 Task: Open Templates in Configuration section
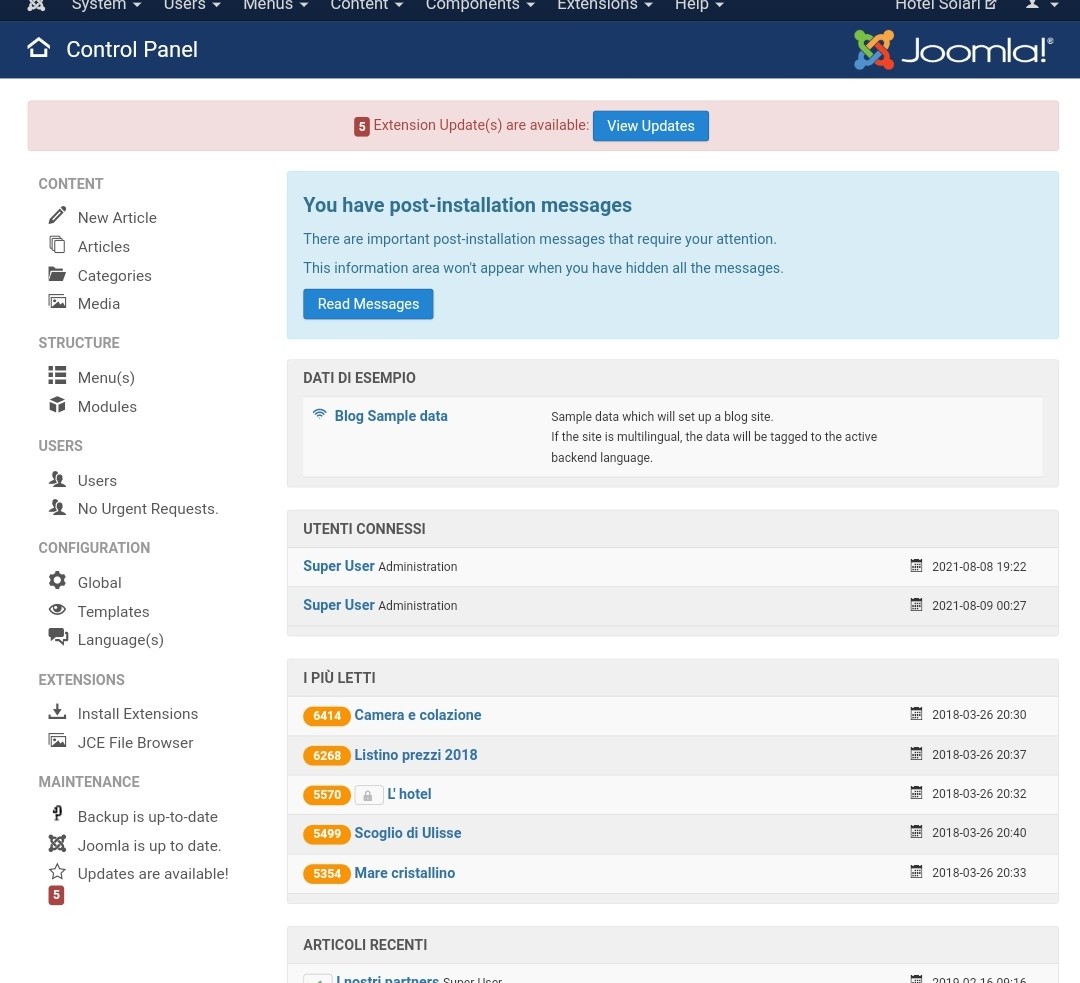pyautogui.click(x=113, y=612)
